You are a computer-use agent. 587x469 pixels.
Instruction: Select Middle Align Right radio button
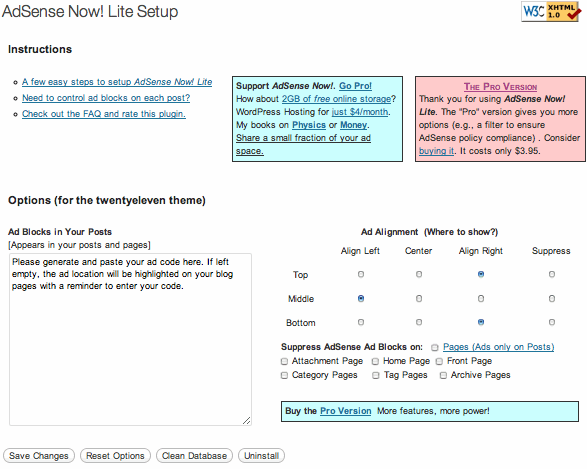[481, 298]
